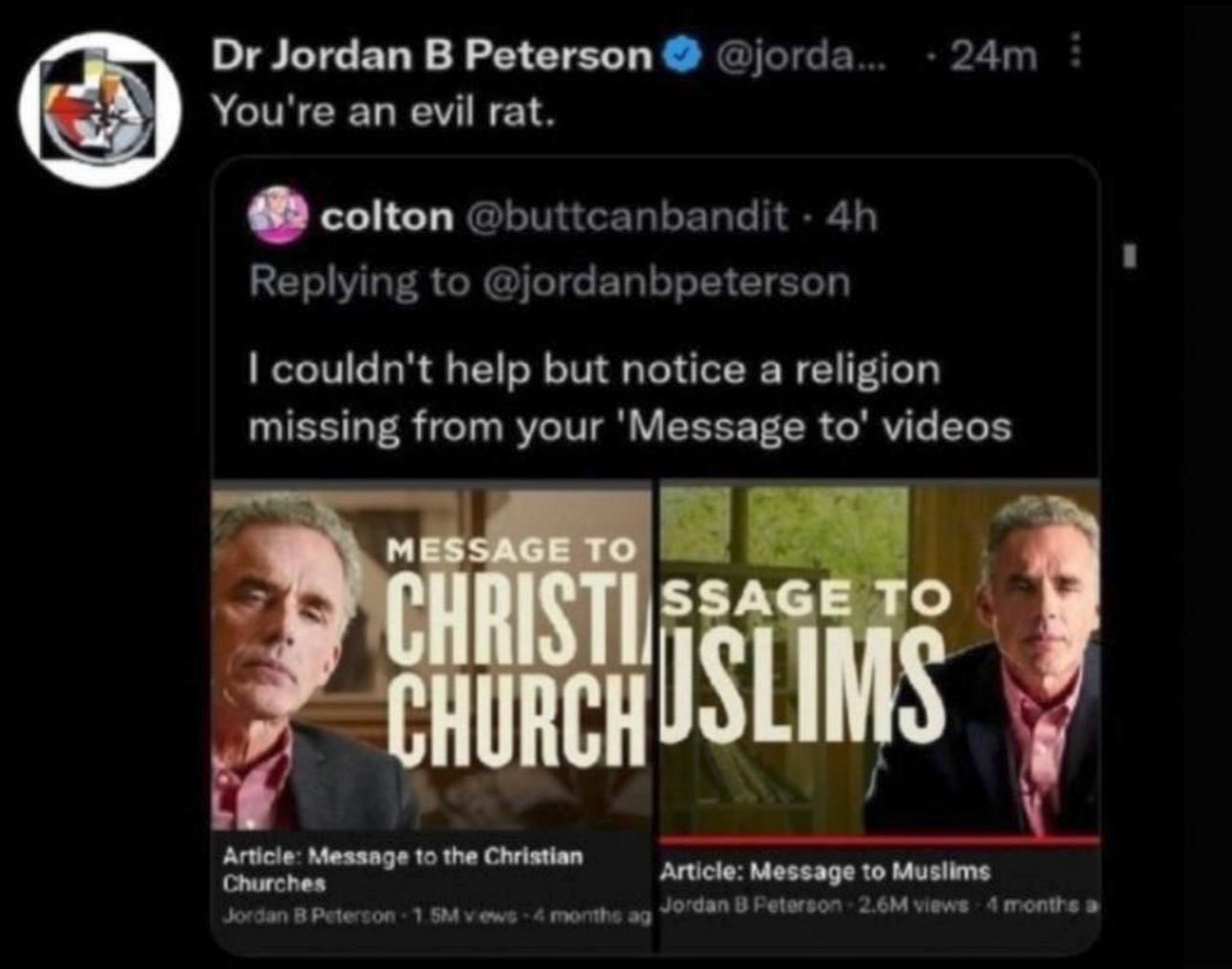Open the @jordanbpeterson reply mention
Viewport: 1232px width, 969px height.
(668, 283)
